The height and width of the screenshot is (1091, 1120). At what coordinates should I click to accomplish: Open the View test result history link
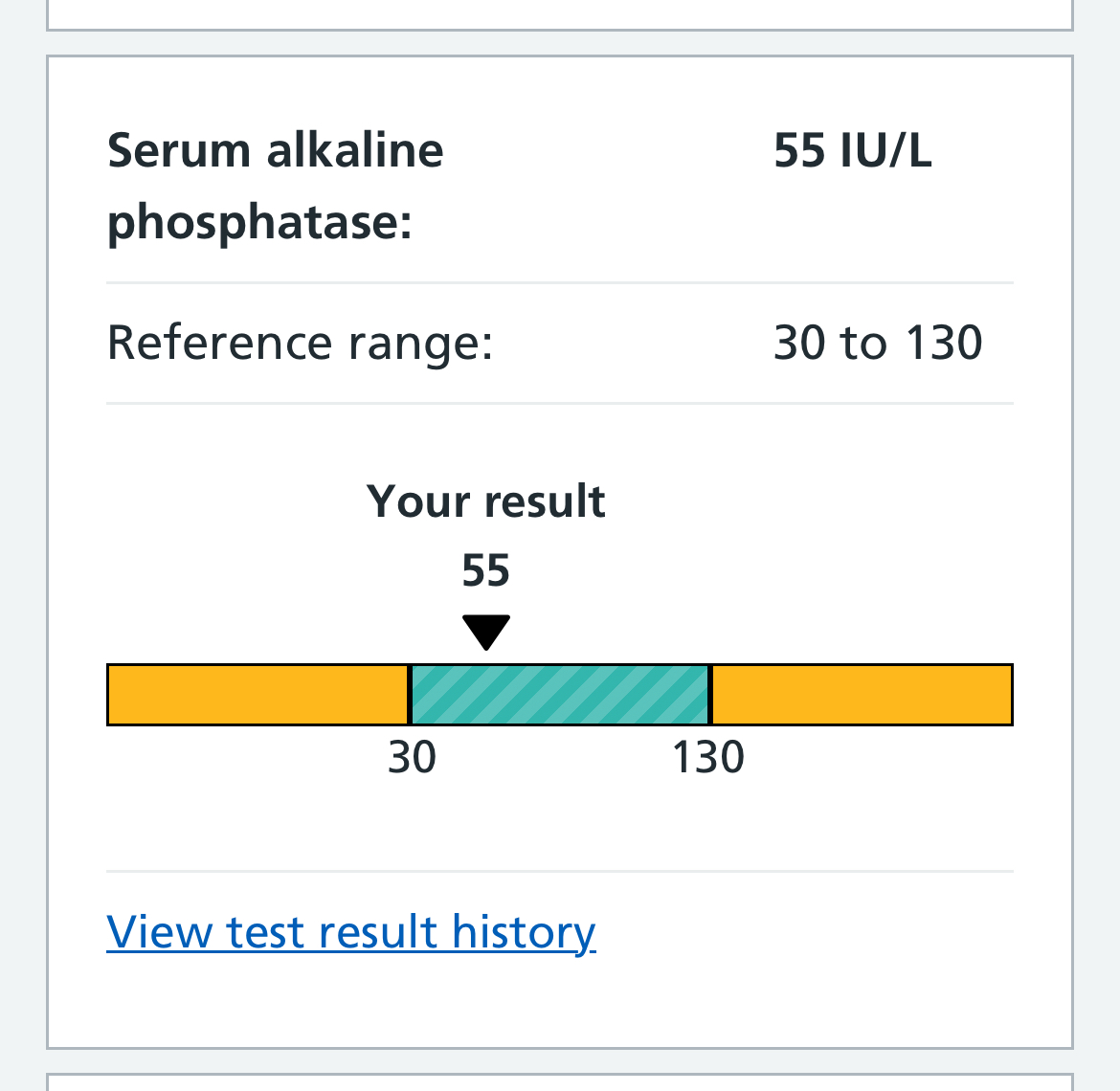click(351, 931)
